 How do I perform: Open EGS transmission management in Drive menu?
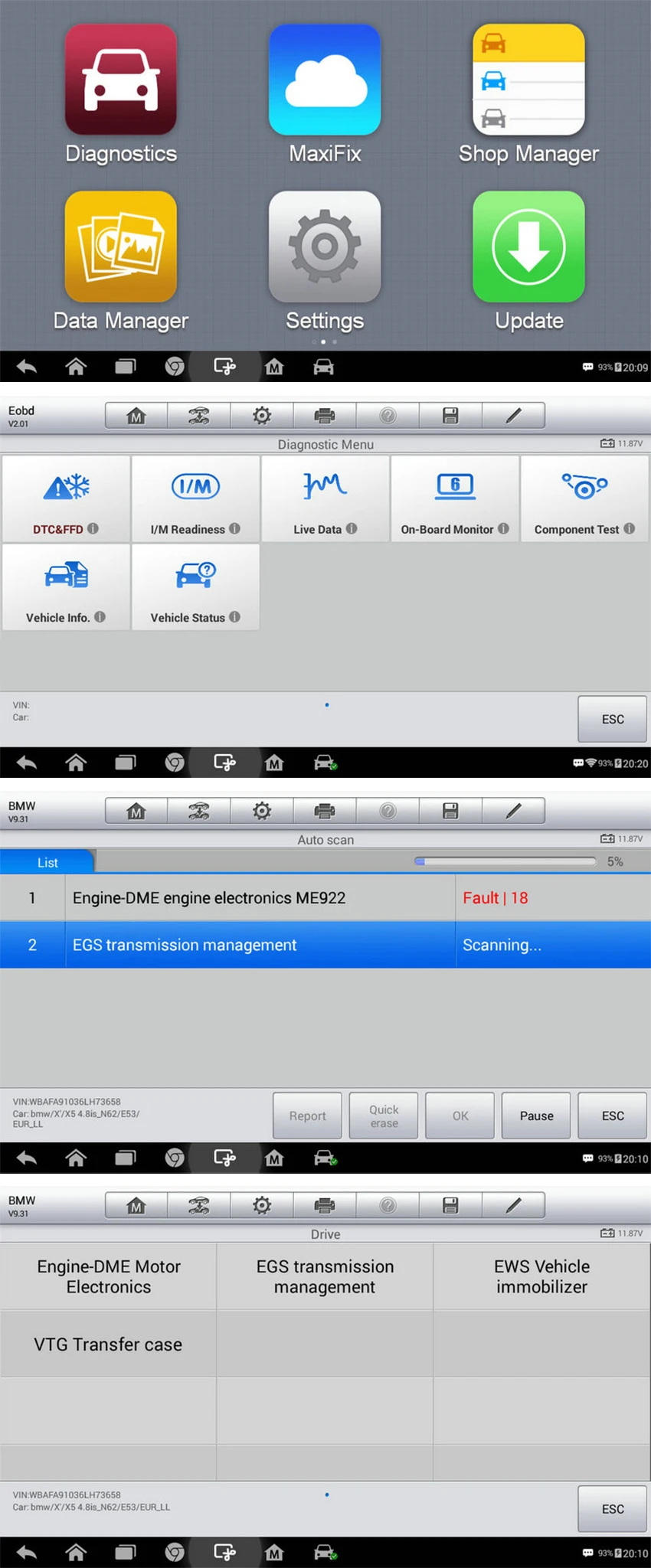[325, 1276]
